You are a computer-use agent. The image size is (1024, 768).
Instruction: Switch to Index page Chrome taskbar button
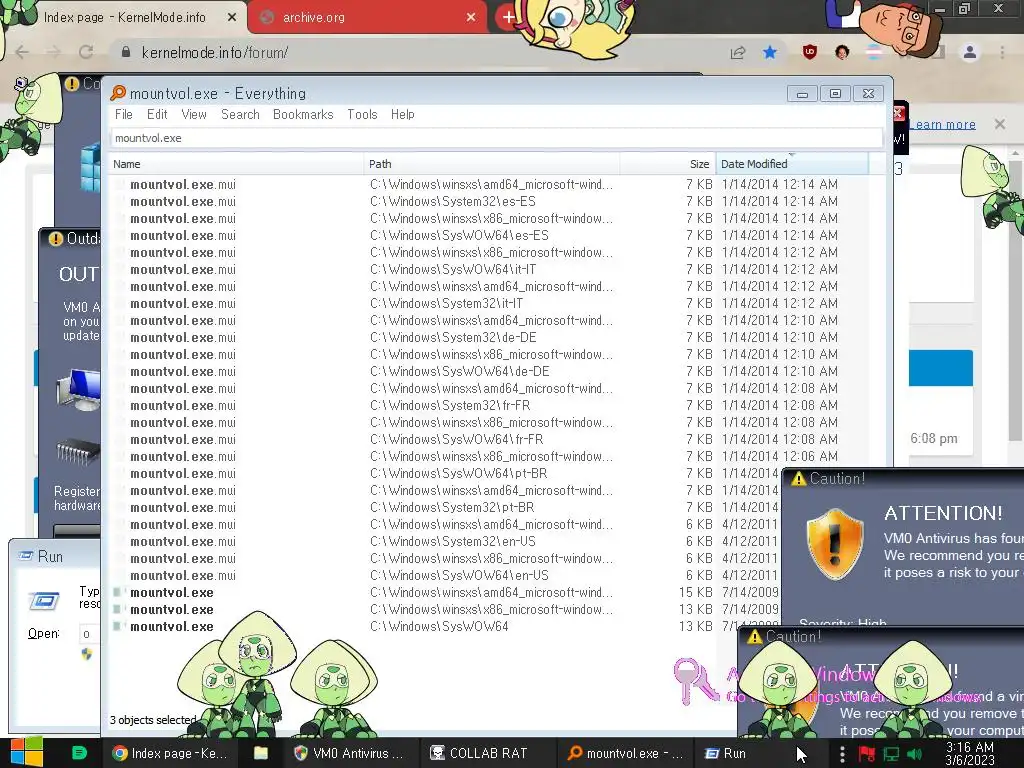[x=168, y=753]
